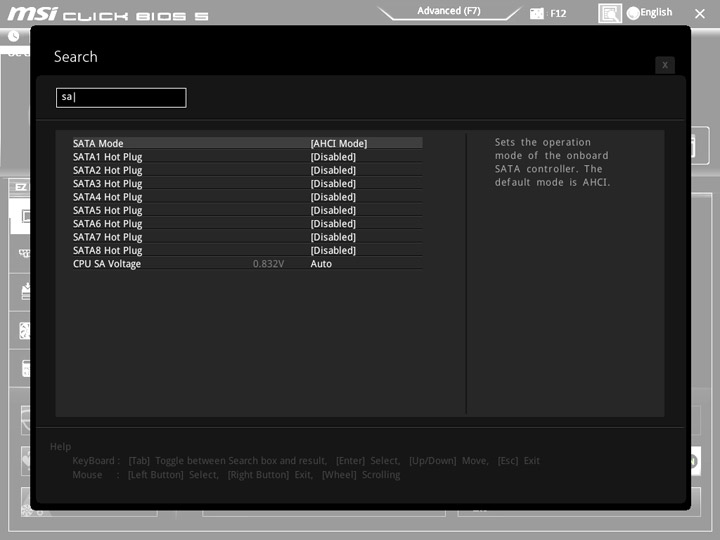Viewport: 720px width, 540px height.
Task: Toggle SATA7 Hot Plug [Disabled] value
Action: pos(333,237)
